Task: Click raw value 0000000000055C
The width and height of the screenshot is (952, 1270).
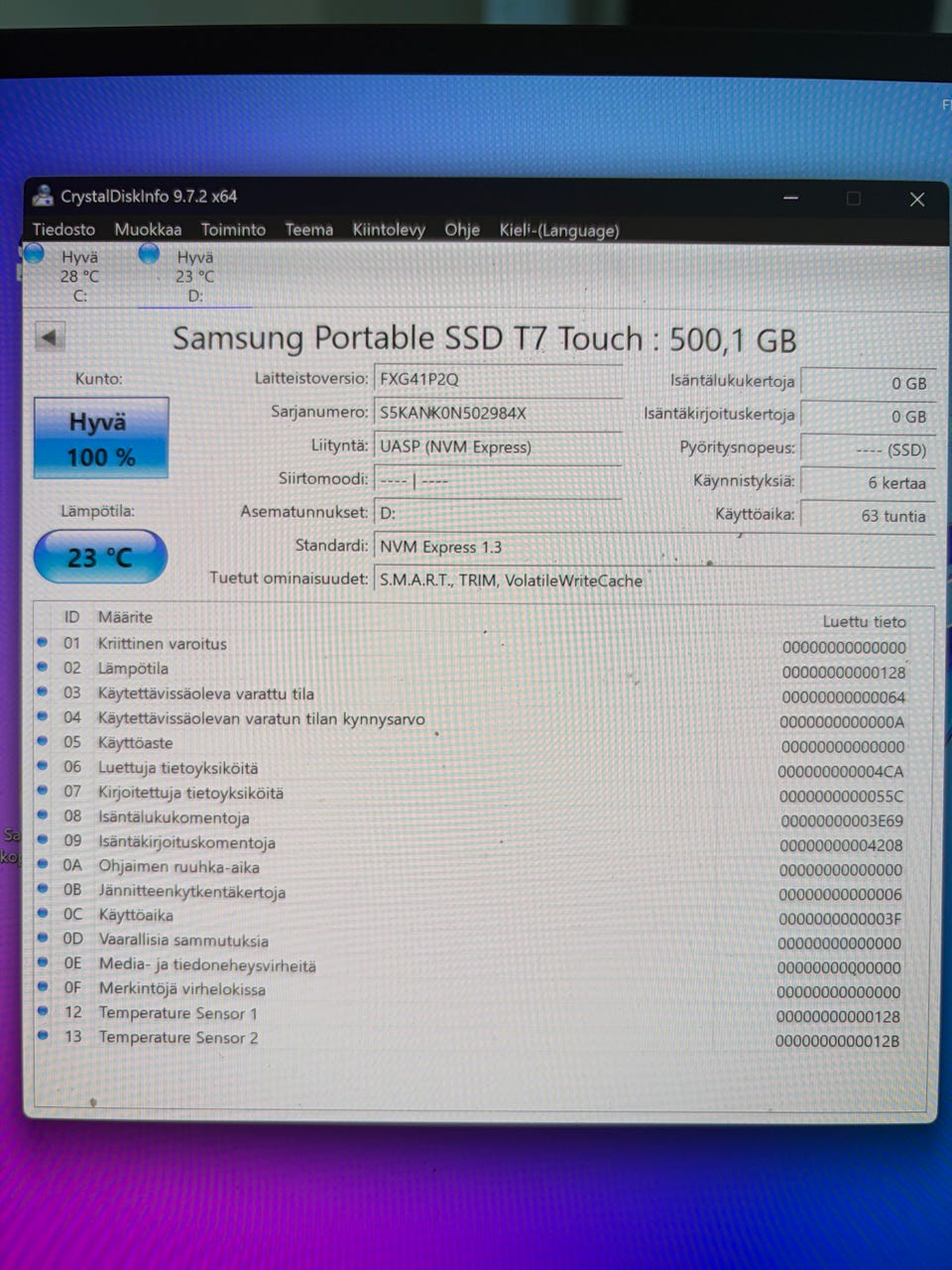Action: [842, 797]
